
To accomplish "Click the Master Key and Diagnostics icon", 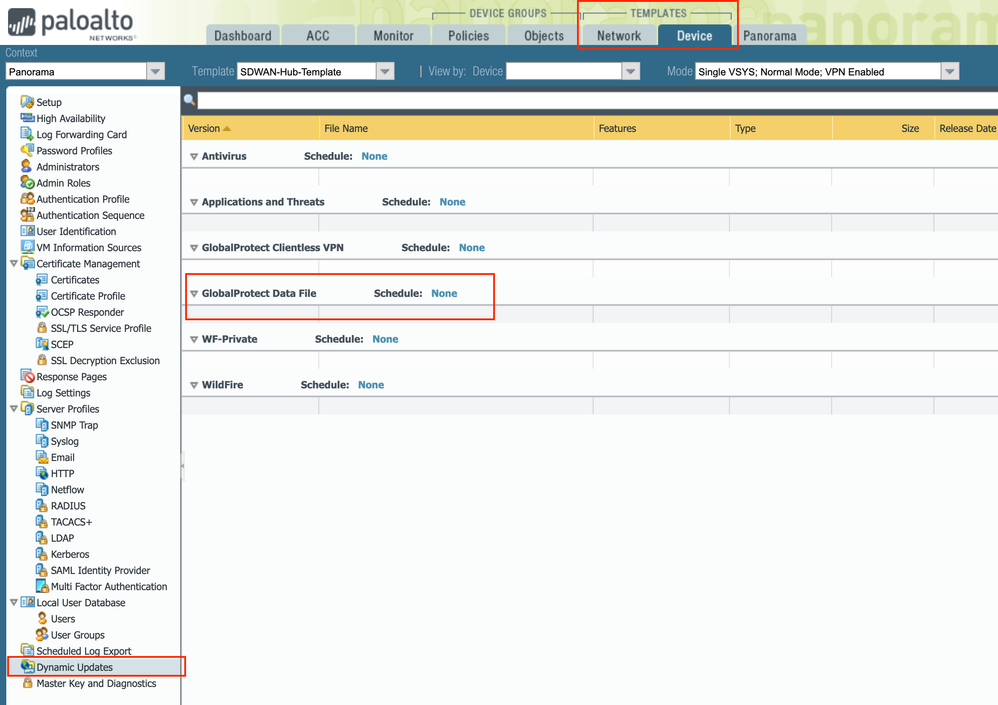I will (27, 684).
